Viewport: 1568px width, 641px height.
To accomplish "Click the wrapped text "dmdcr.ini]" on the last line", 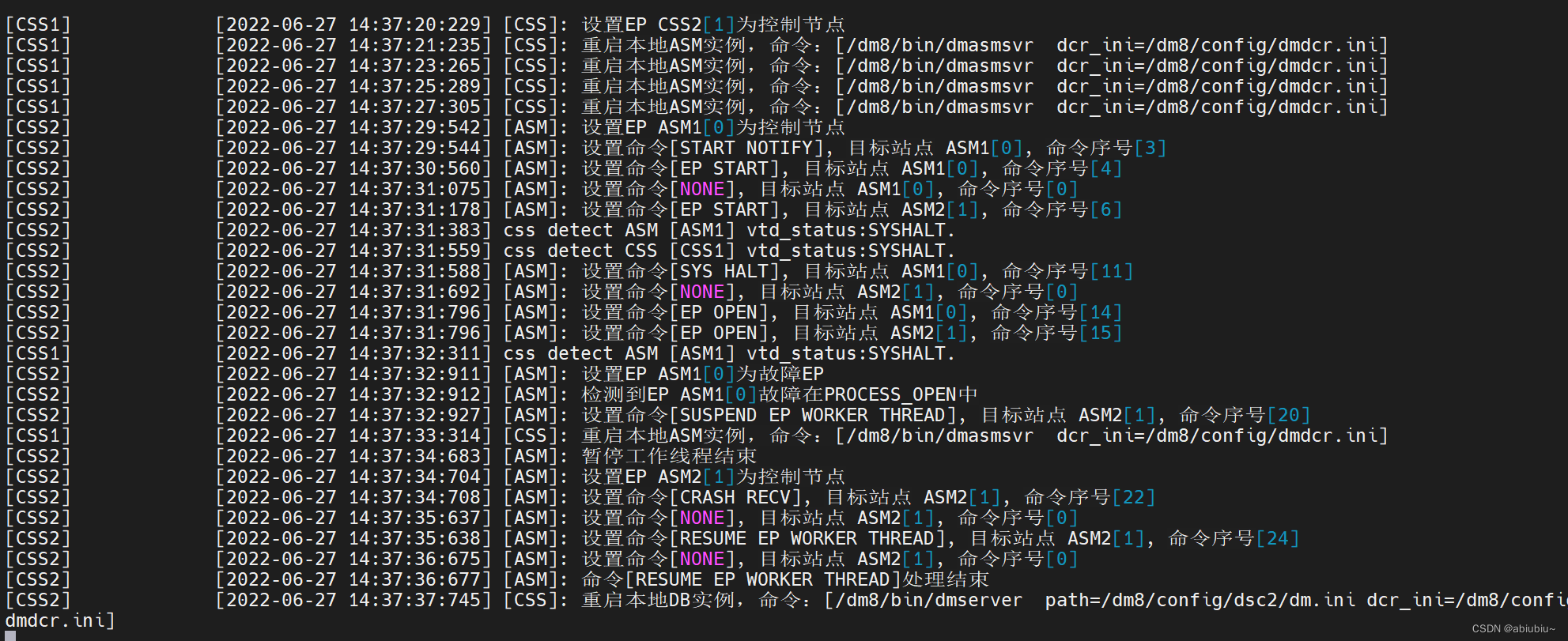I will pos(60,621).
